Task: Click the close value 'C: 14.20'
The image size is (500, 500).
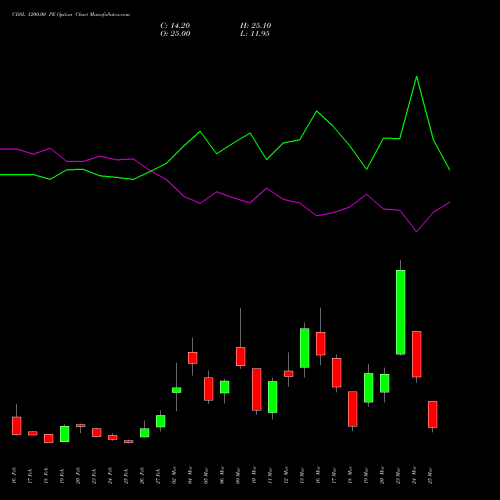Action: click(175, 26)
